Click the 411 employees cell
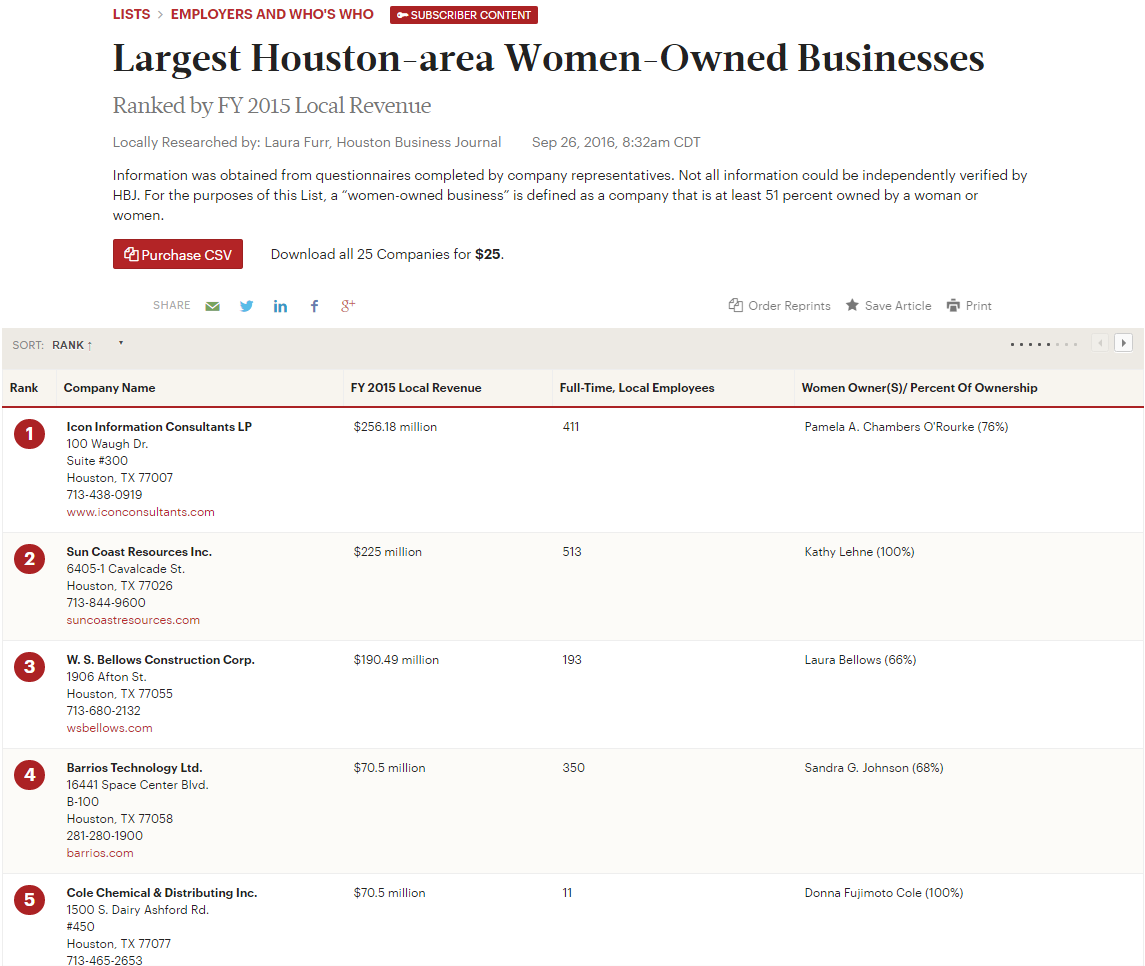The width and height of the screenshot is (1145, 966). click(571, 426)
